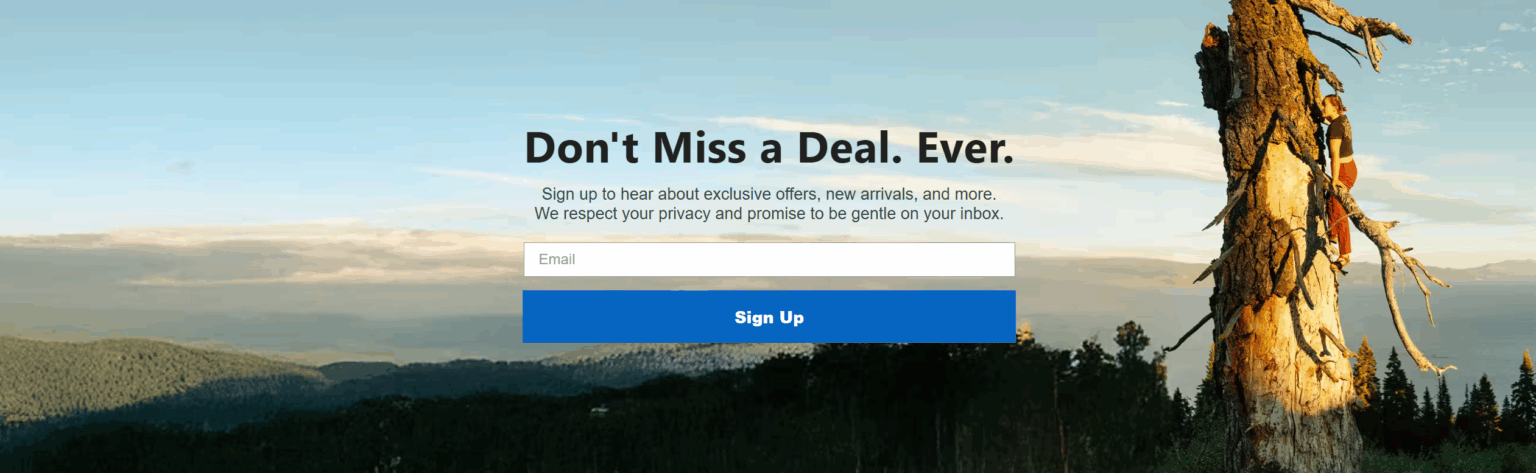Click the "Sign Up" label text

[769, 317]
